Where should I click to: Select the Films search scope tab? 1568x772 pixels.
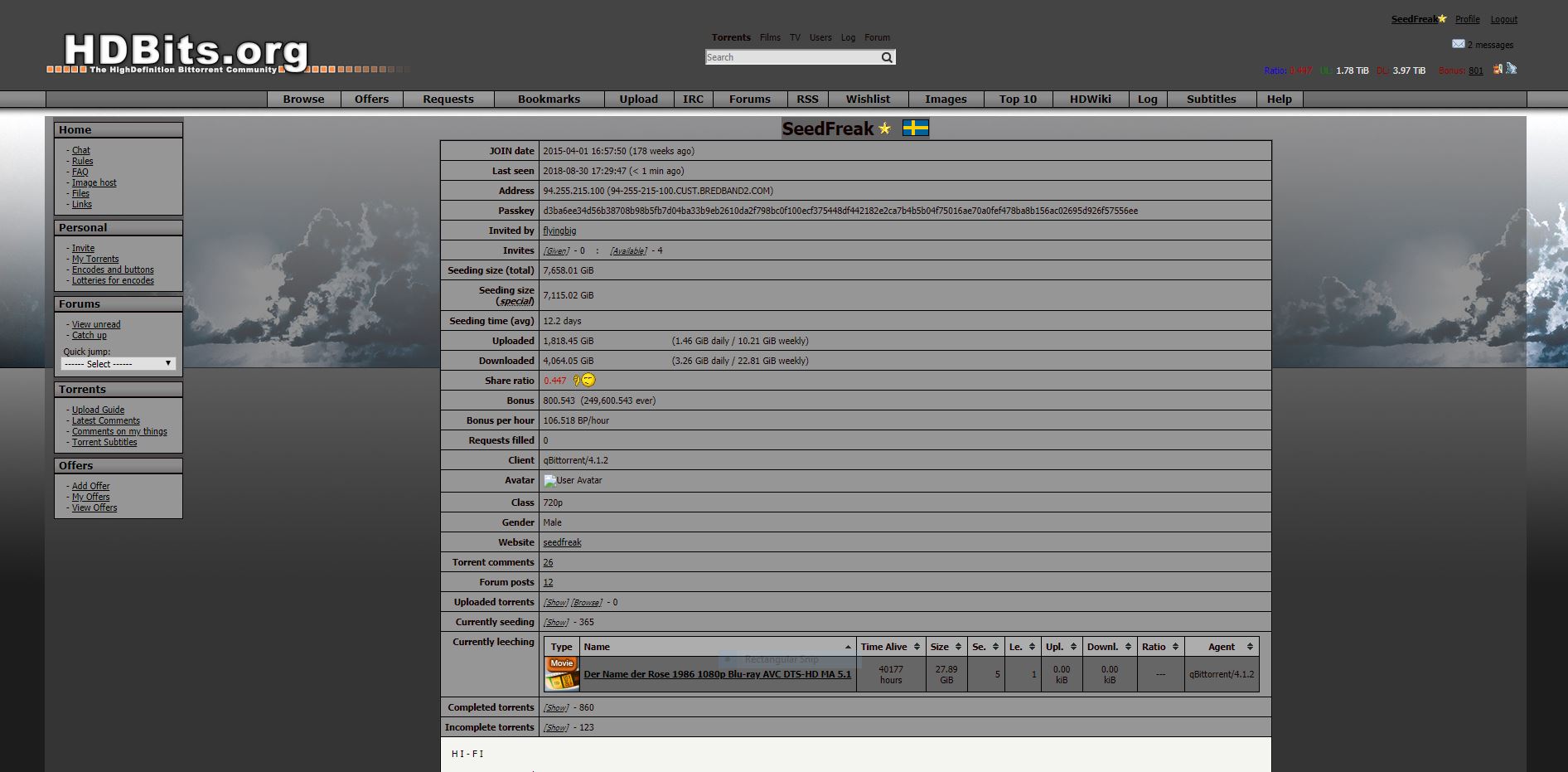770,37
